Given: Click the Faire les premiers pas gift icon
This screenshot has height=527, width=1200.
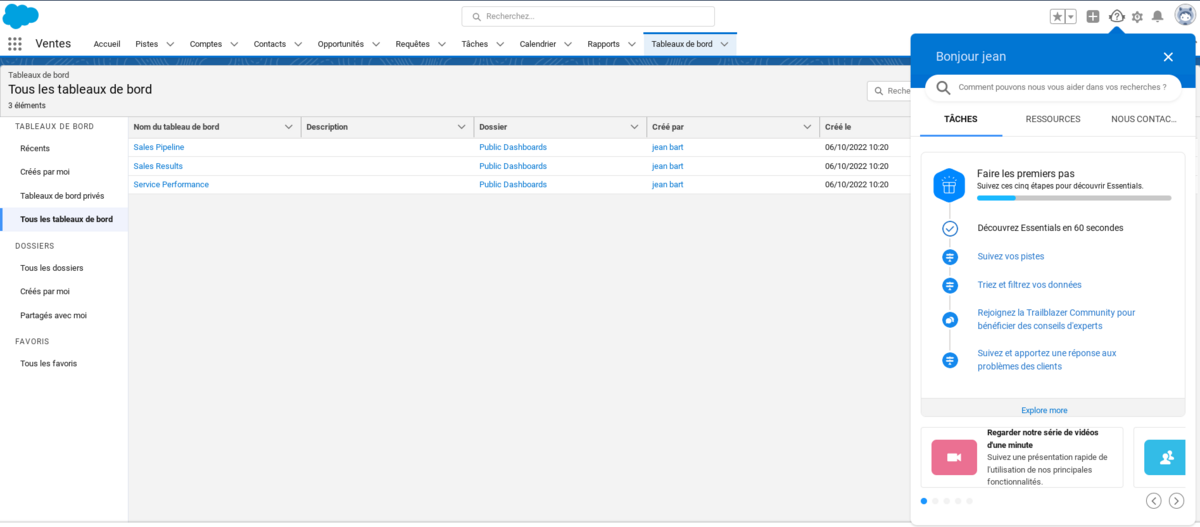Looking at the screenshot, I should pyautogui.click(x=949, y=185).
